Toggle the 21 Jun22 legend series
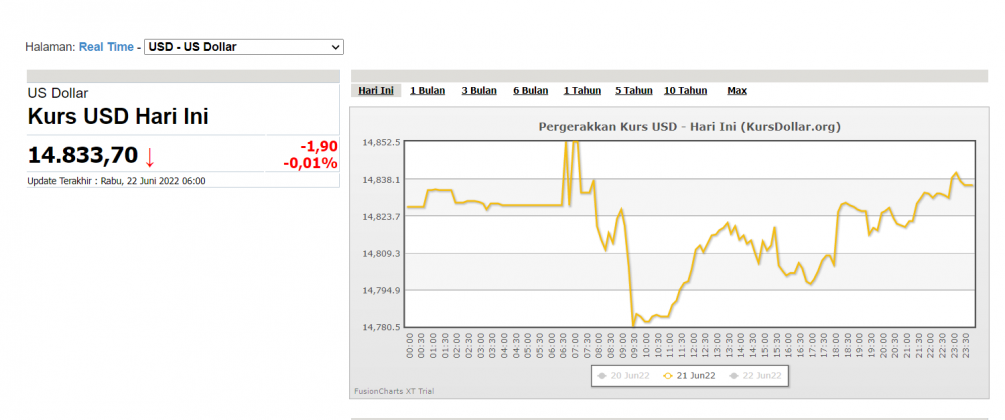The height and width of the screenshot is (420, 1005). 689,376
